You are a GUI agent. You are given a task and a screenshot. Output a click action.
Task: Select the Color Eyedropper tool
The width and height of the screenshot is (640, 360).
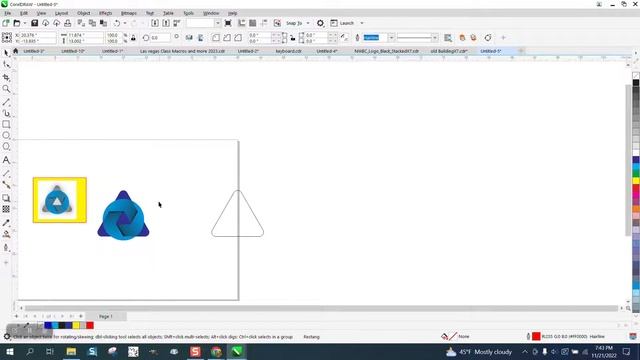coord(6,223)
